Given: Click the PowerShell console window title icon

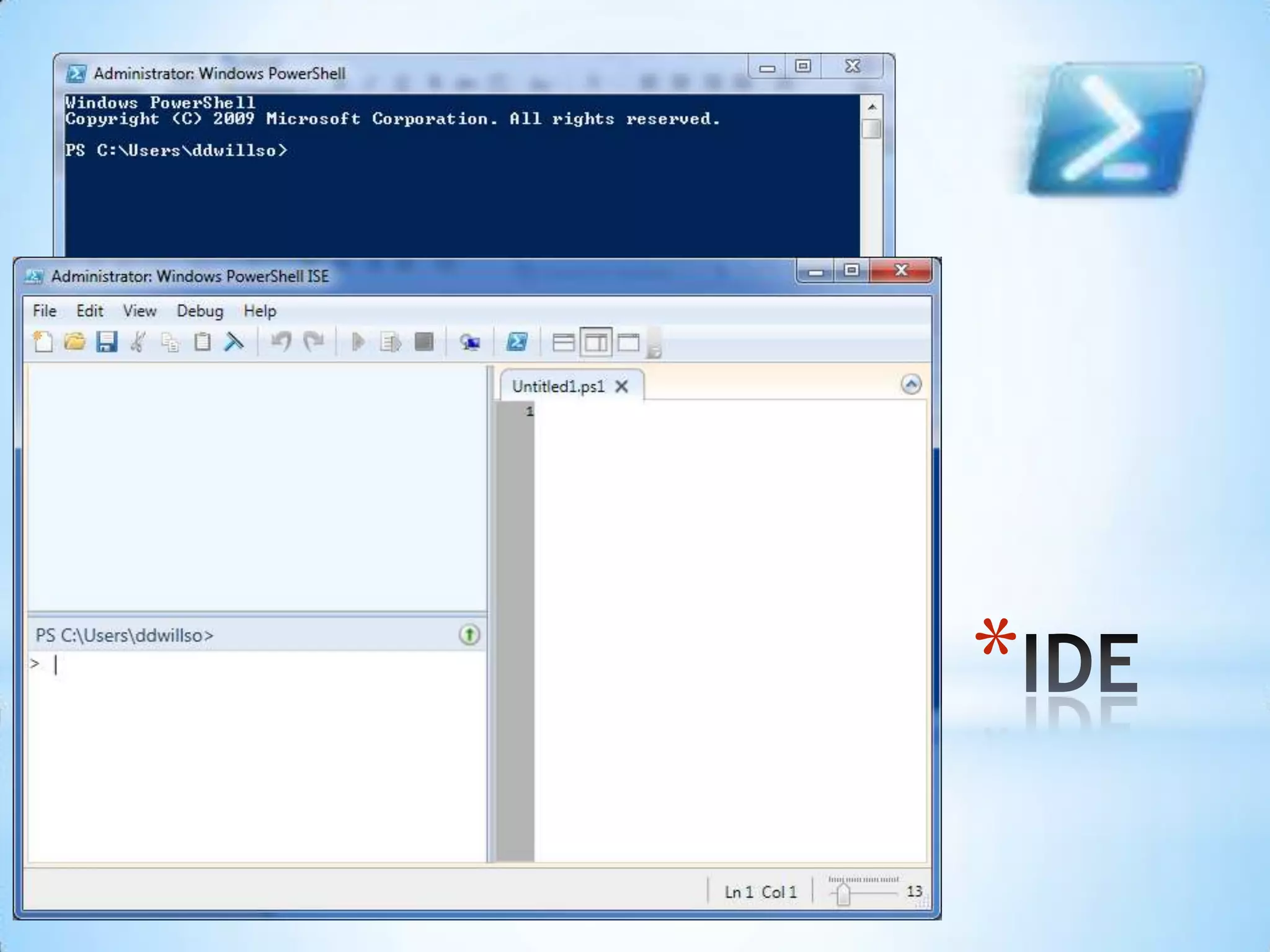Looking at the screenshot, I should click(76, 74).
